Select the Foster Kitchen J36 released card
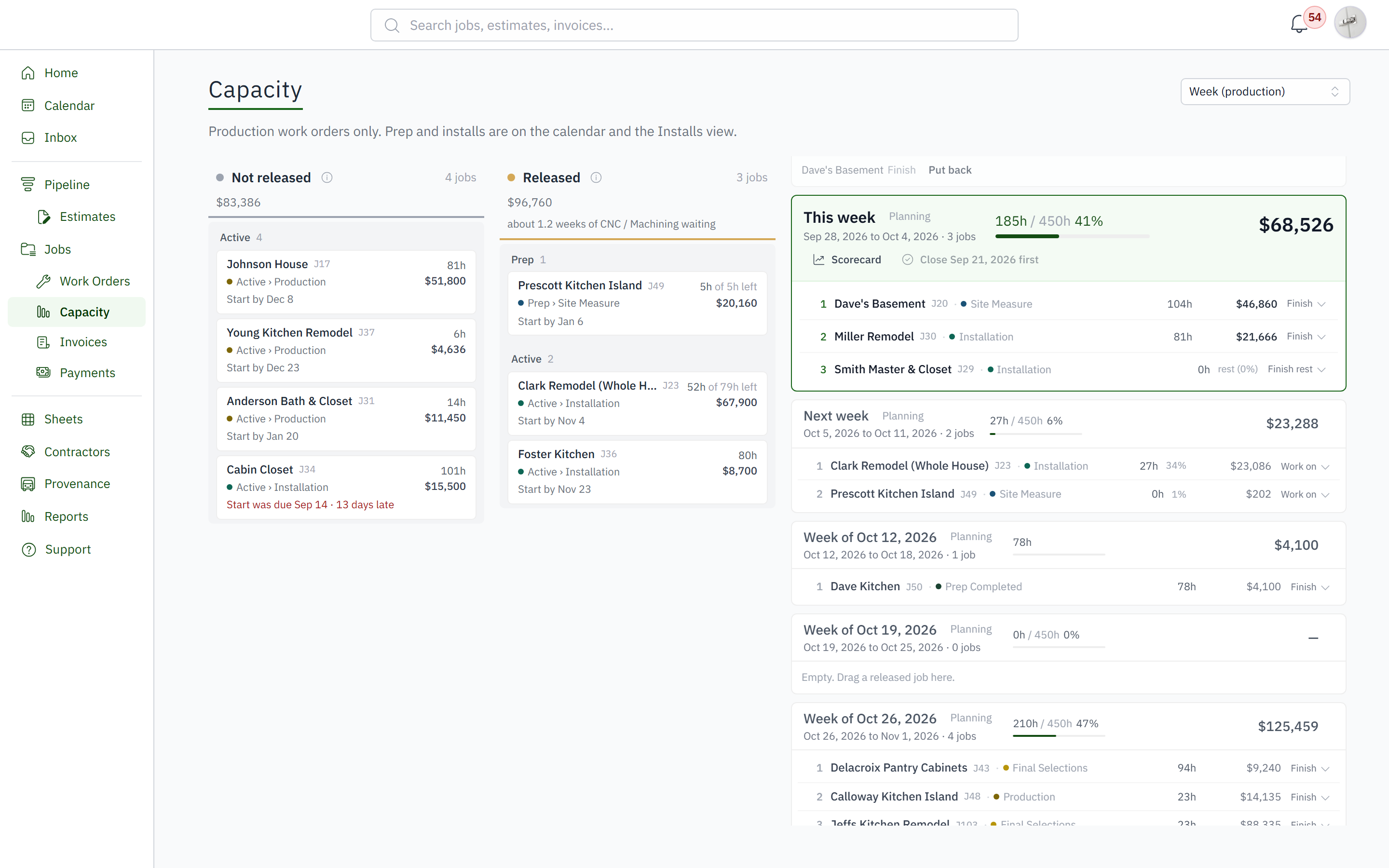 (637, 472)
